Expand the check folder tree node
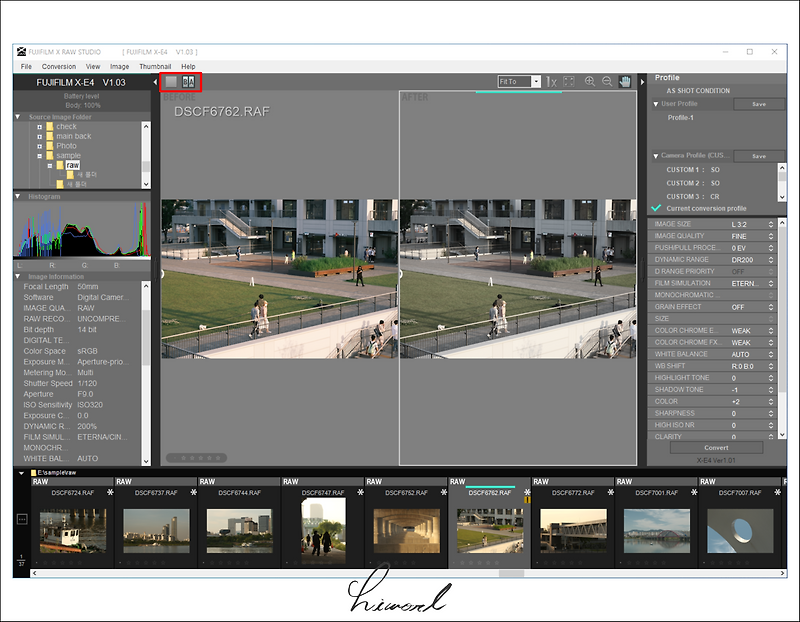Image resolution: width=800 pixels, height=622 pixels. (40, 127)
